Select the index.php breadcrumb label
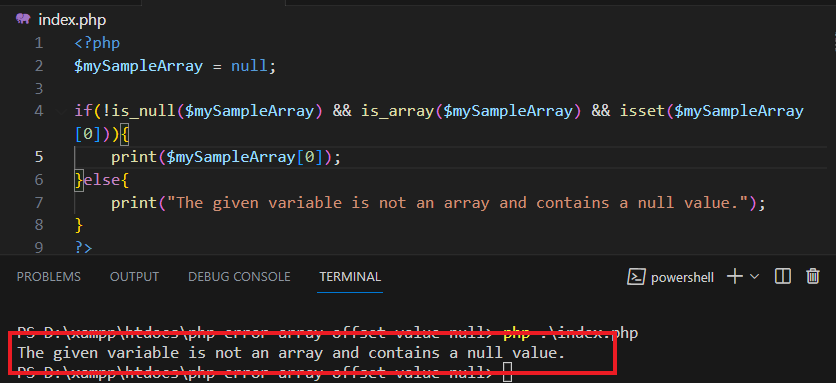Viewport: 836px width, 383px height. point(72,20)
